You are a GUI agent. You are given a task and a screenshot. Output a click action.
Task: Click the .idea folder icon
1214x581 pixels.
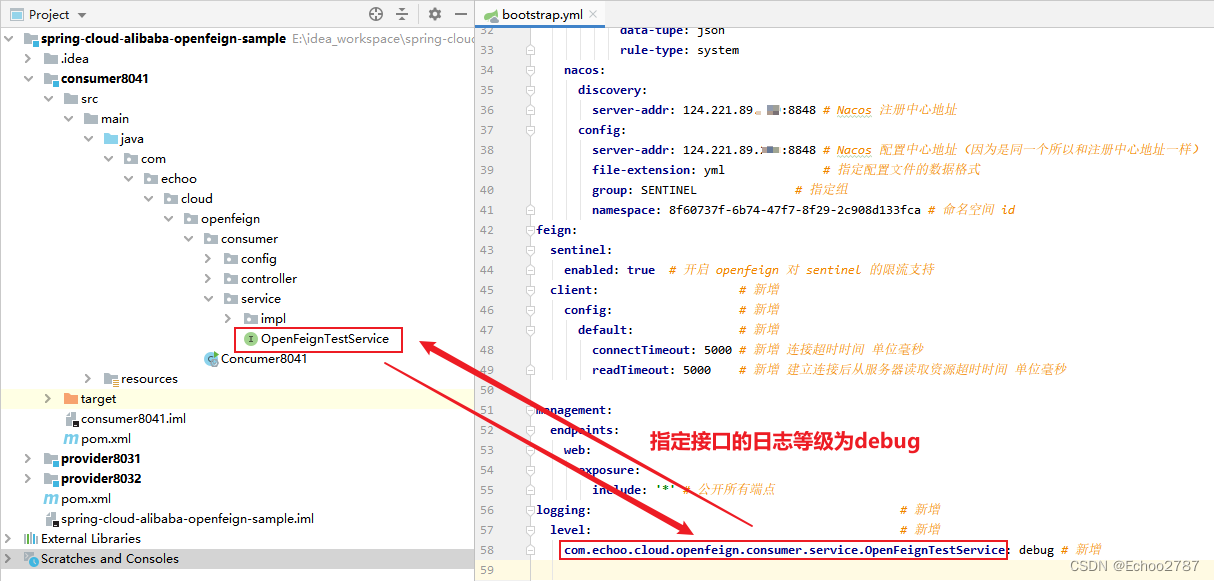[51, 59]
